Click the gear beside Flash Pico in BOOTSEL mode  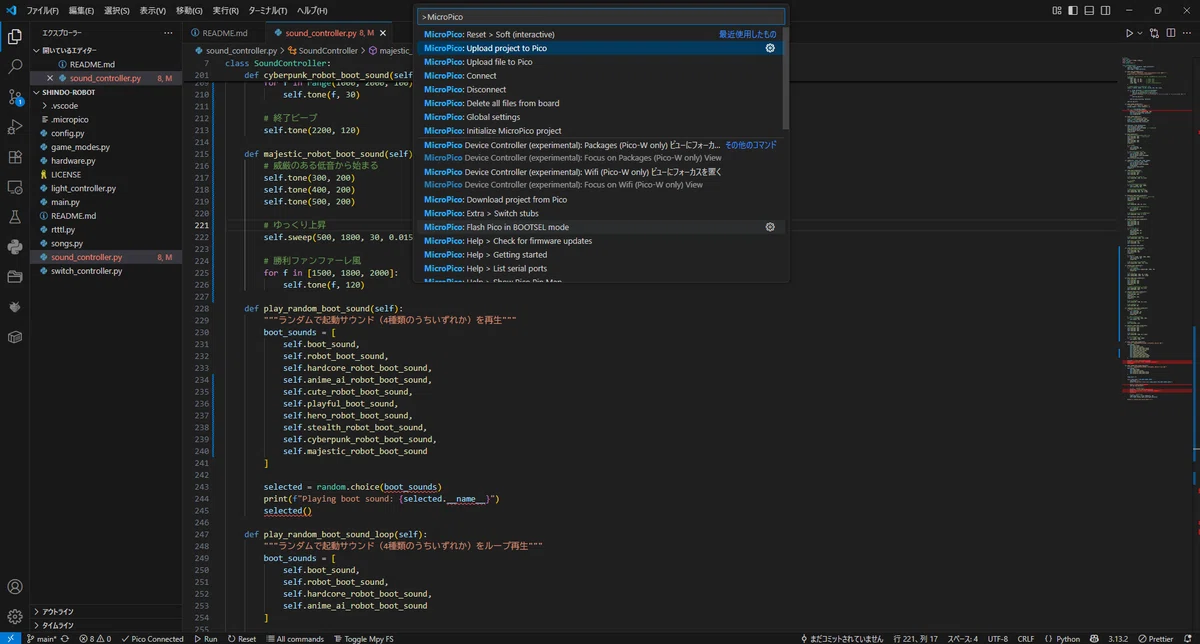pyautogui.click(x=770, y=227)
